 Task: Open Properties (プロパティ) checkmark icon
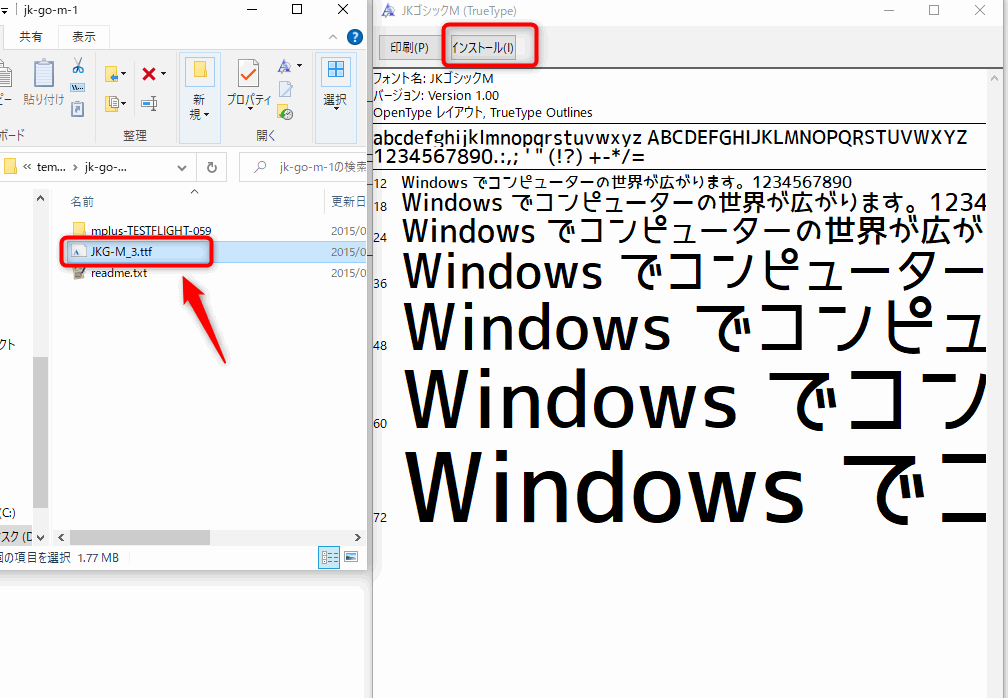pos(248,73)
